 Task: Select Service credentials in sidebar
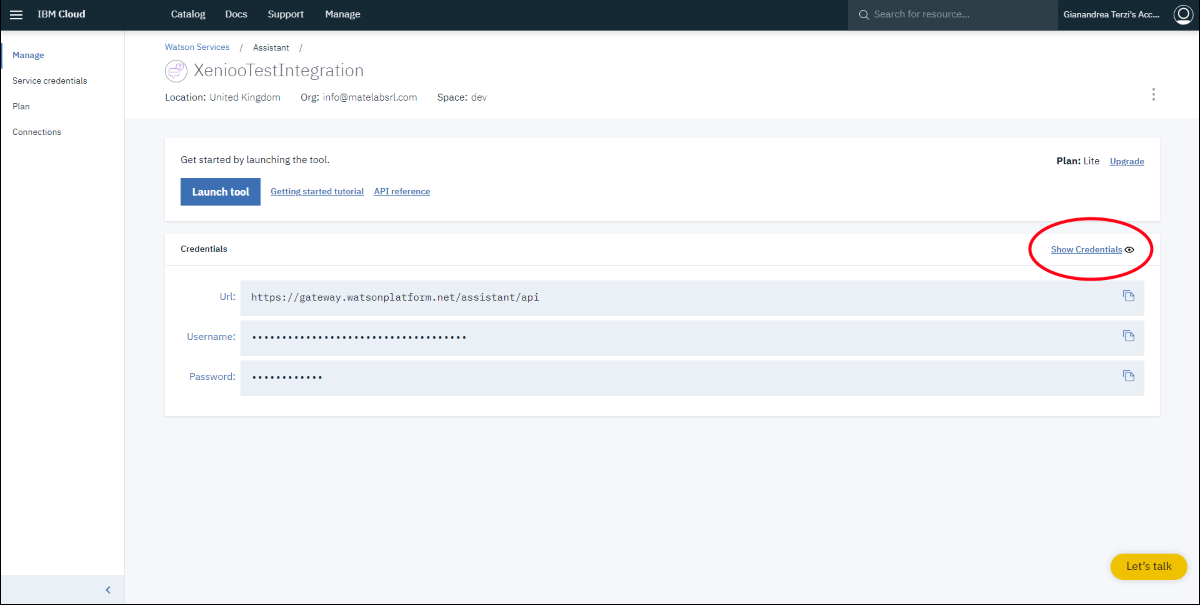coord(50,81)
